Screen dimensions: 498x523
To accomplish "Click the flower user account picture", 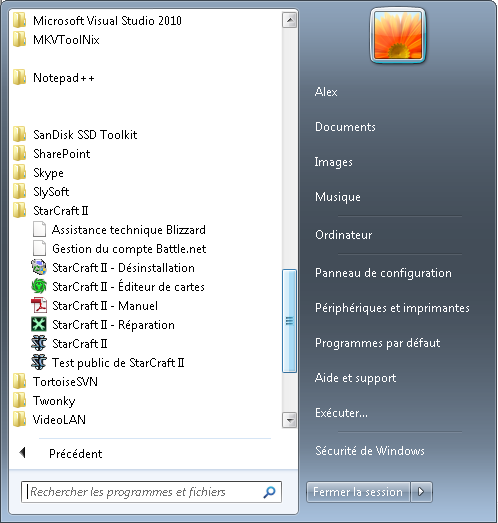I will click(x=398, y=35).
